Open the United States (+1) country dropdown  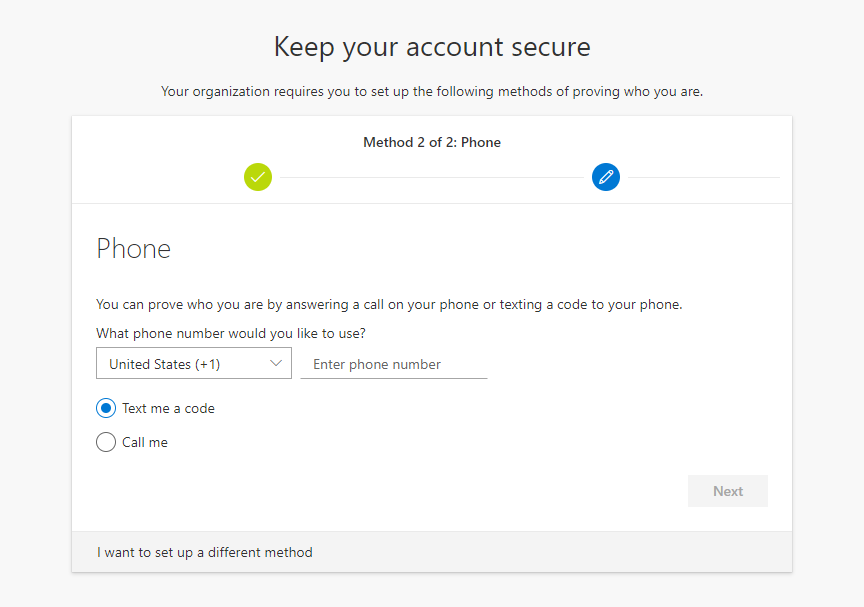click(194, 363)
